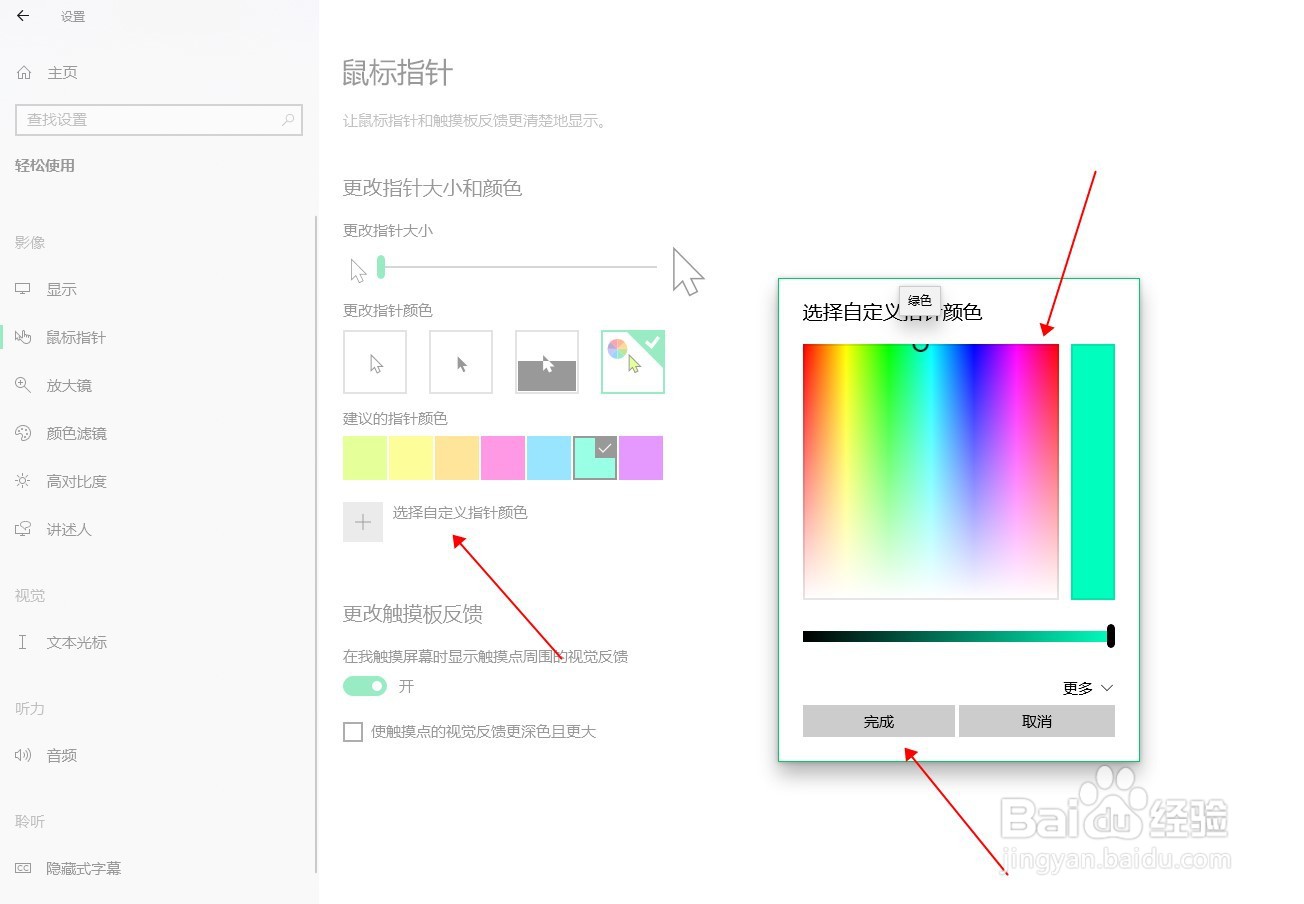The width and height of the screenshot is (1304, 904).
Task: Select the sky blue suggested color
Action: (549, 458)
